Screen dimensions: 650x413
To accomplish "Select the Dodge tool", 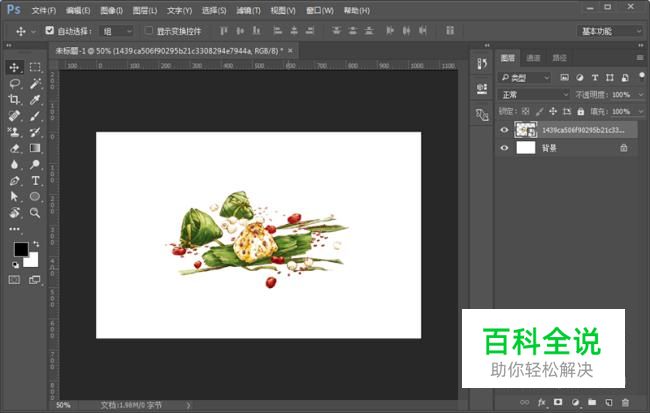I will point(35,164).
